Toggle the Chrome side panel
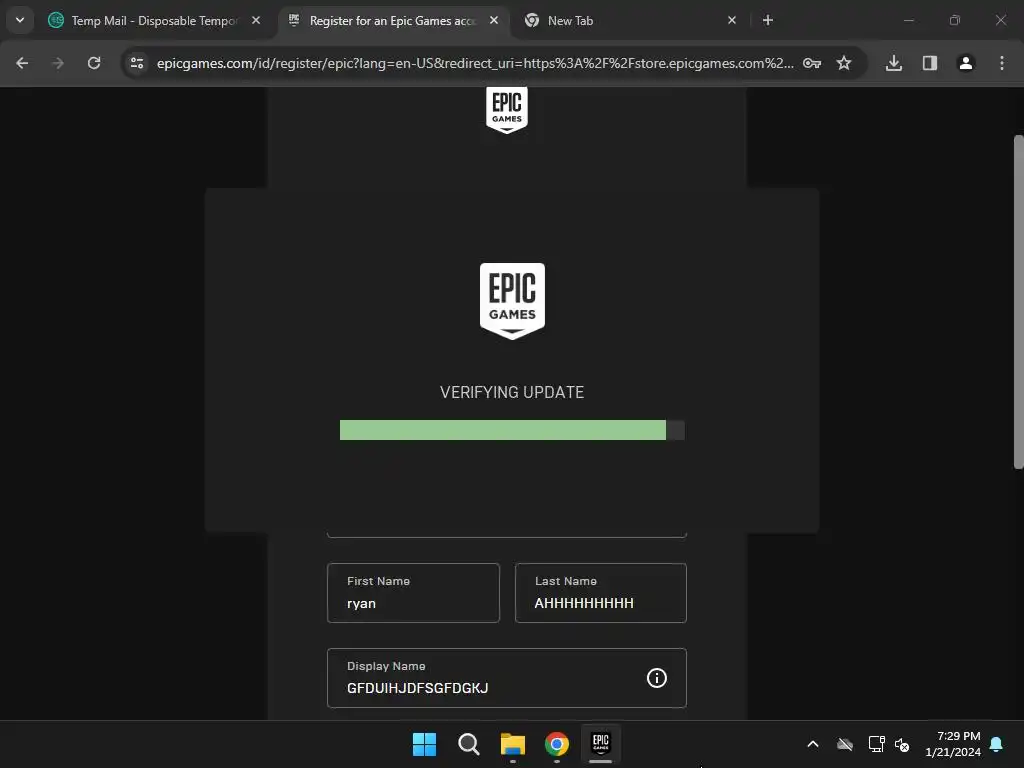The width and height of the screenshot is (1024, 768). (929, 63)
